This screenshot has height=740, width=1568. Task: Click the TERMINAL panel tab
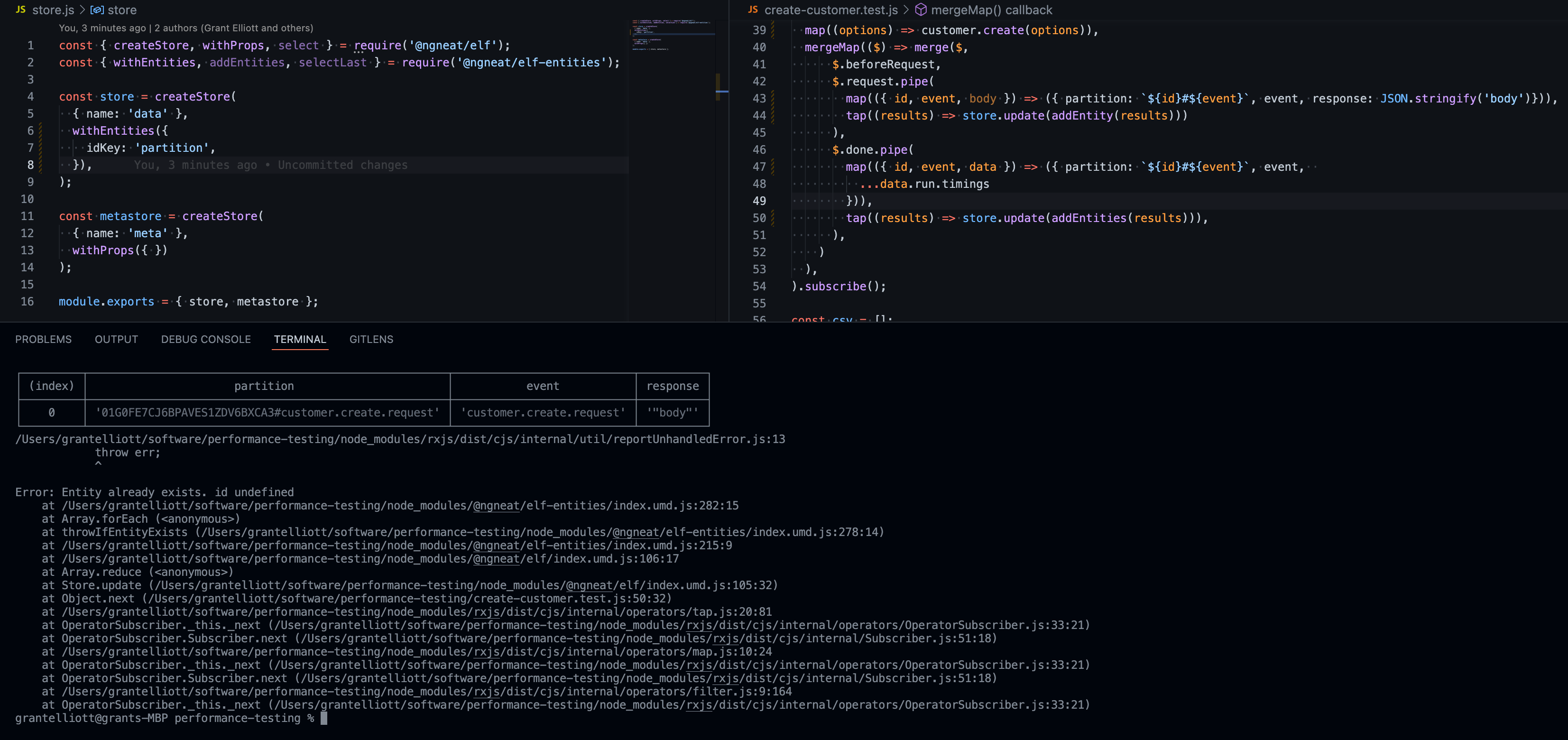299,339
